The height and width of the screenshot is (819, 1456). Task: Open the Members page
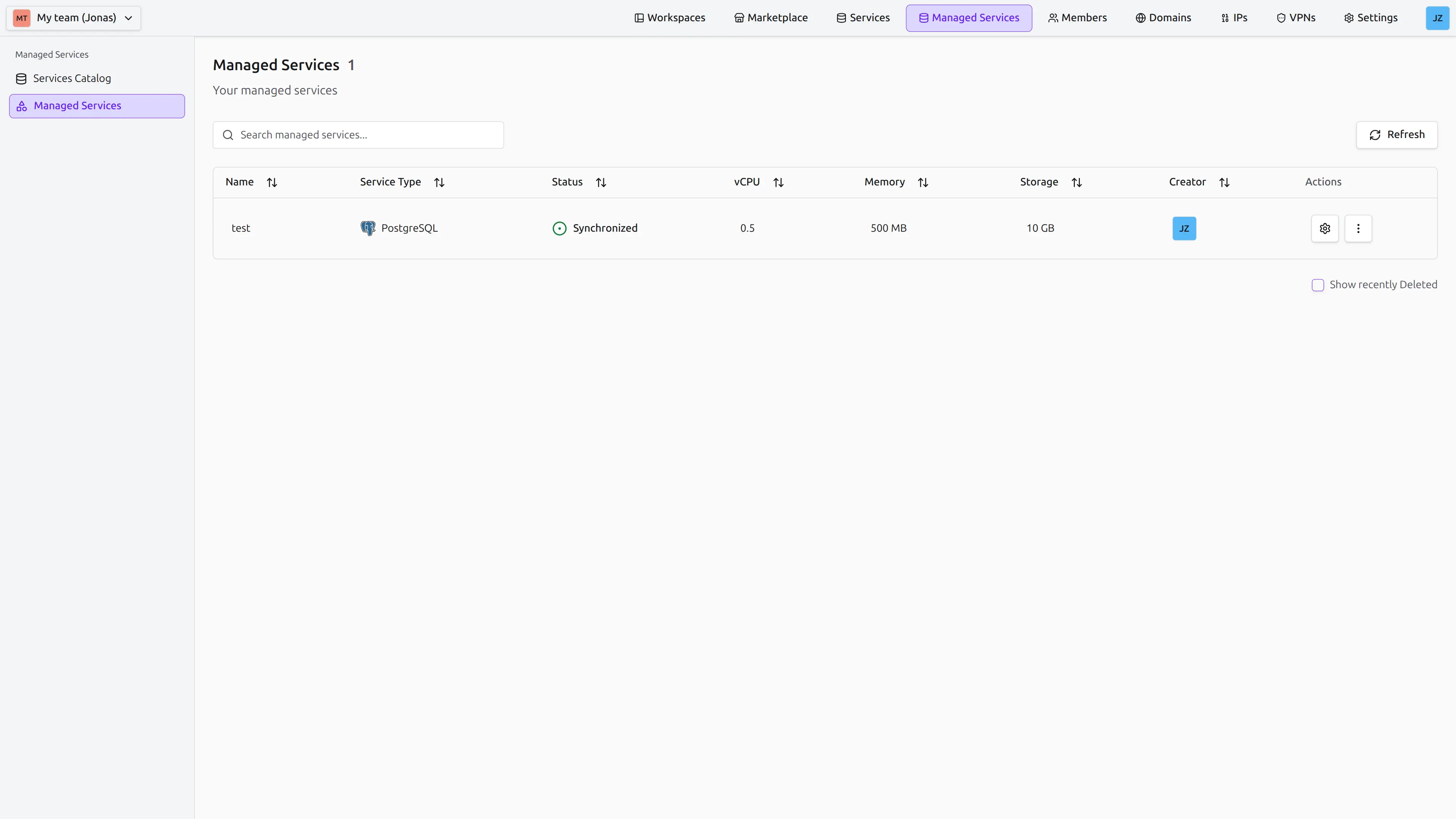[1077, 17]
